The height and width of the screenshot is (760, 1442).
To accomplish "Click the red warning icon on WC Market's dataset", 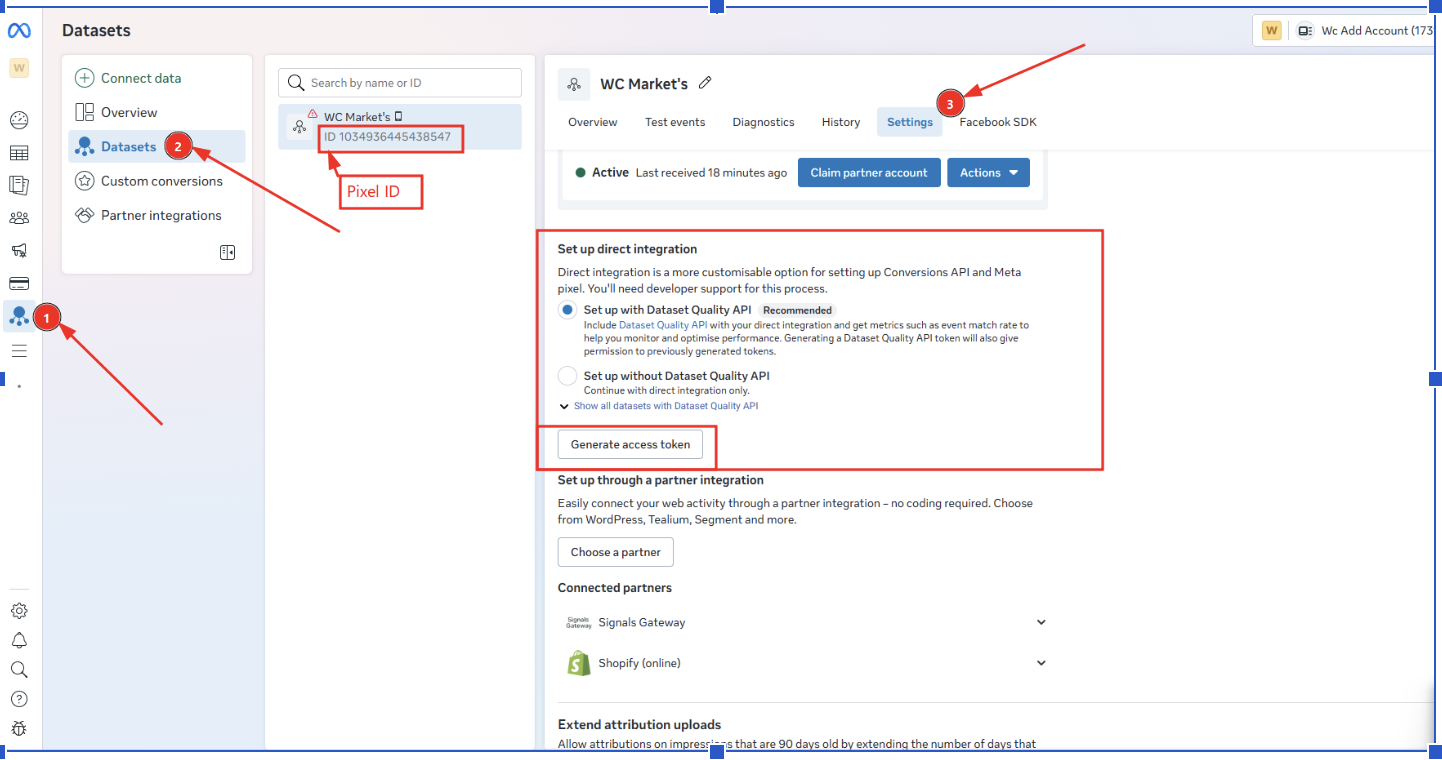I will (x=313, y=114).
